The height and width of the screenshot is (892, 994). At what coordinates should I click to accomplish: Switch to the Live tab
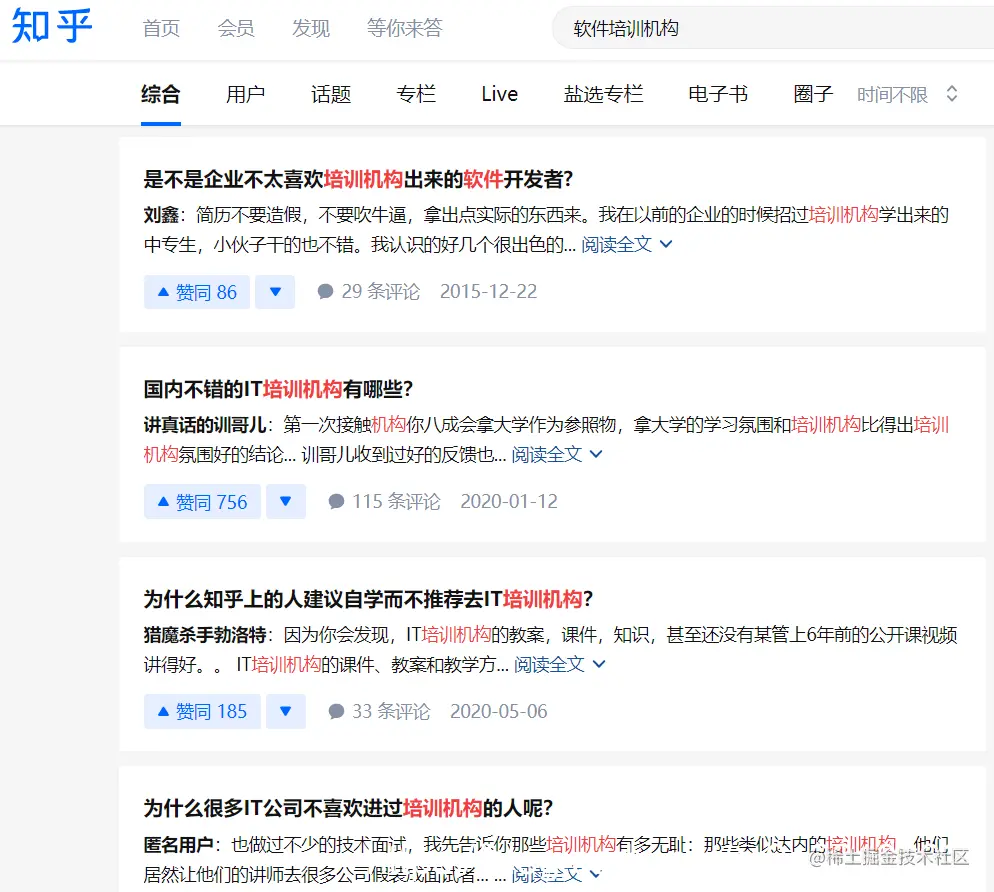(500, 94)
